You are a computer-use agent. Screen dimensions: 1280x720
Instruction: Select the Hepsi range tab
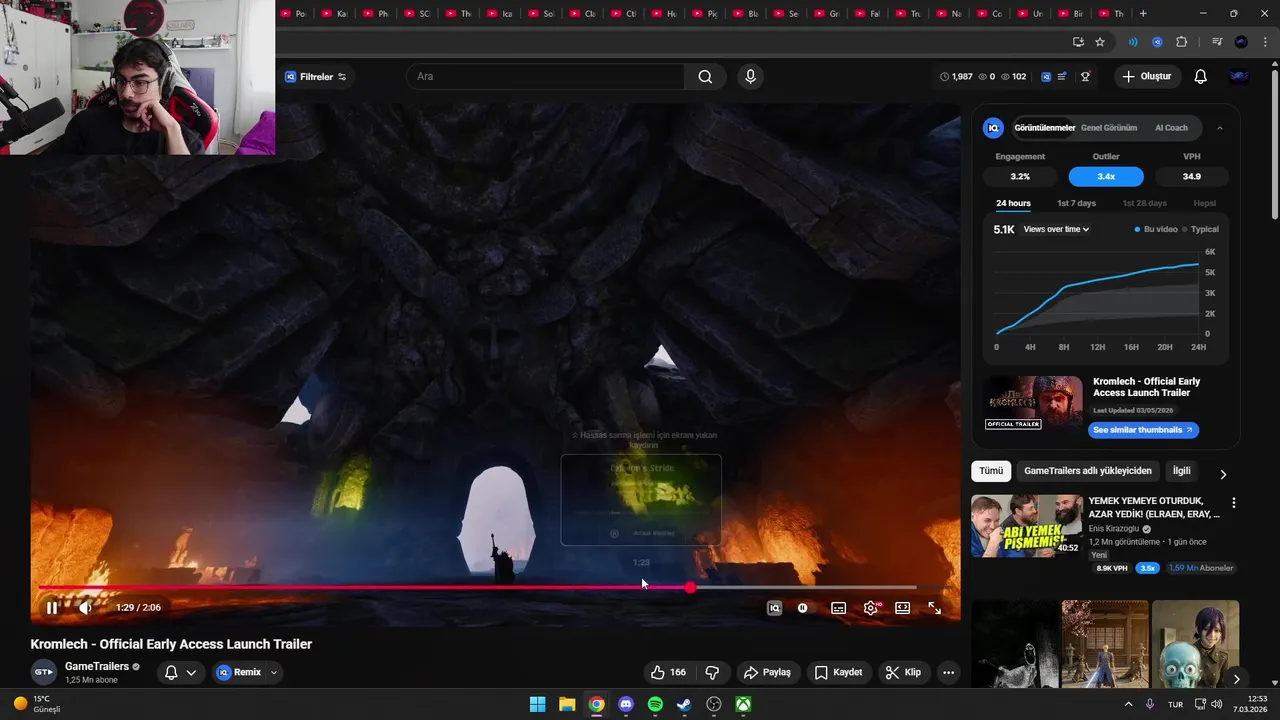coord(1204,204)
